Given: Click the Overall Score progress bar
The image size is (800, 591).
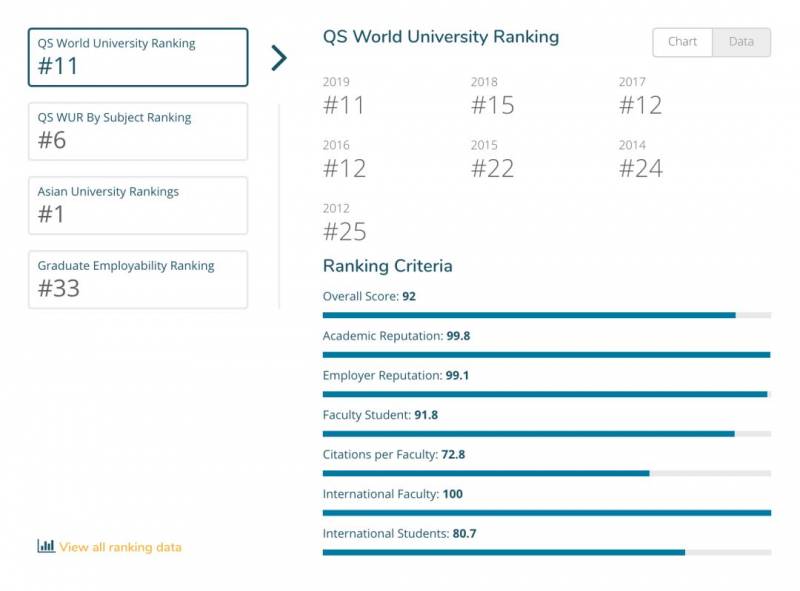Looking at the screenshot, I should (x=546, y=315).
